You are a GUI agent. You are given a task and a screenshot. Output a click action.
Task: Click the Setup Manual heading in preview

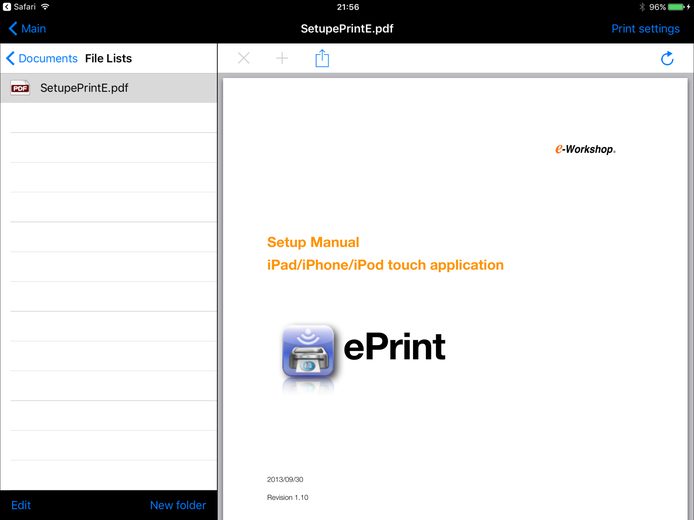pyautogui.click(x=313, y=242)
